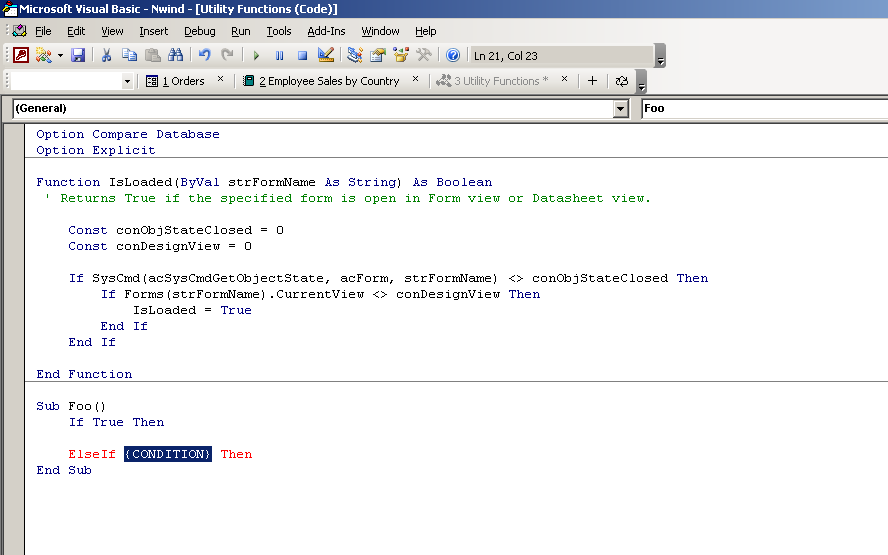
Task: Click the Option Compare Database line
Action: 128,134
